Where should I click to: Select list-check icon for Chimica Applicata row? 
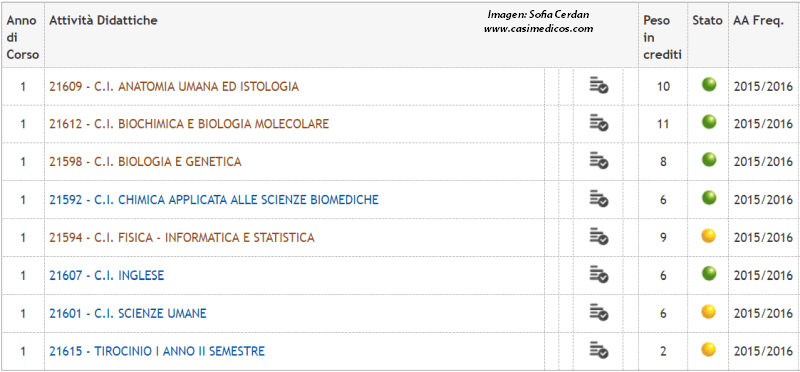click(598, 199)
